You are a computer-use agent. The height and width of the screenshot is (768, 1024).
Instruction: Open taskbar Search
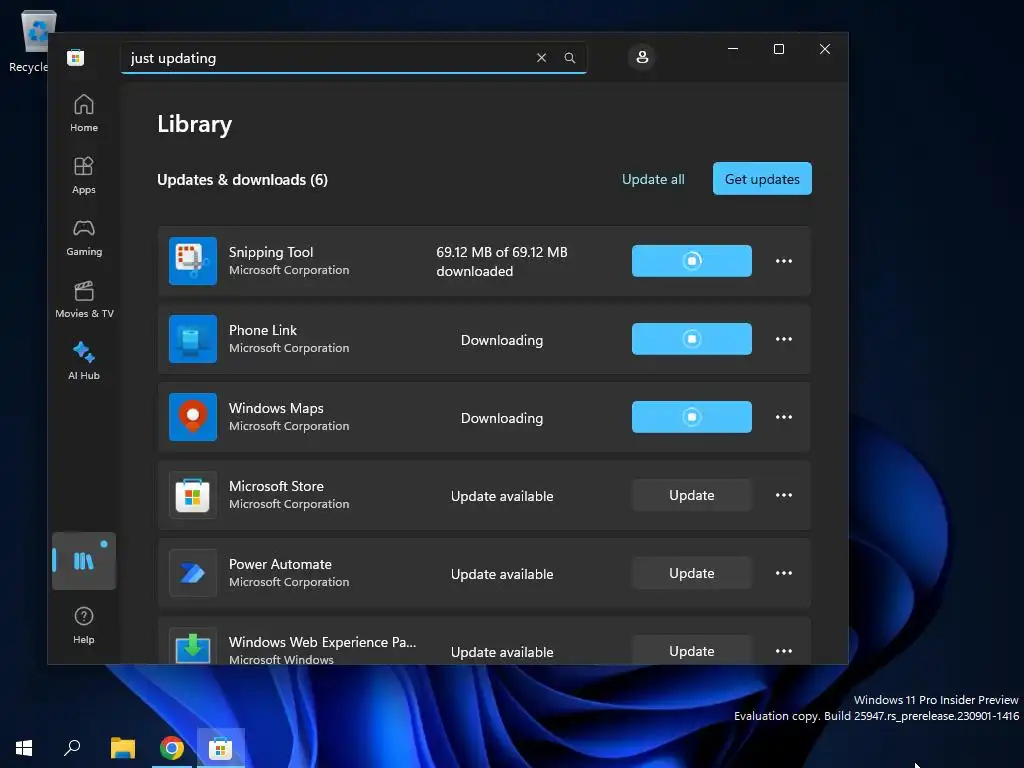[72, 748]
